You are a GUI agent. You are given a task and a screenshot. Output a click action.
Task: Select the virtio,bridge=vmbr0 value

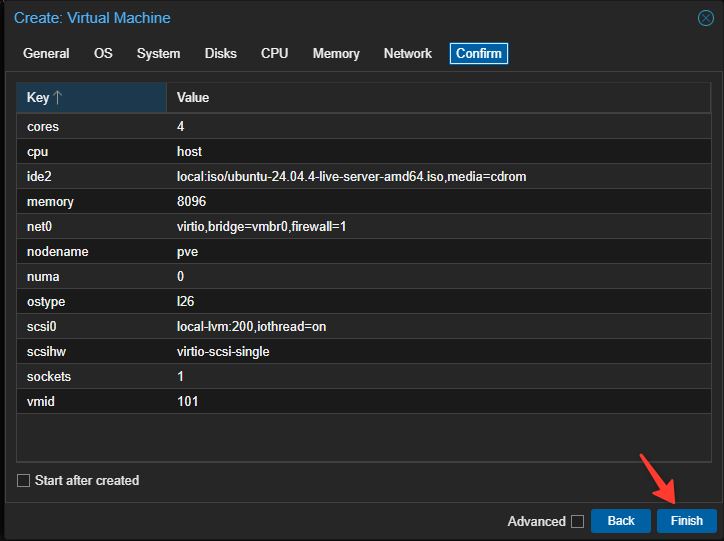pyautogui.click(x=261, y=226)
